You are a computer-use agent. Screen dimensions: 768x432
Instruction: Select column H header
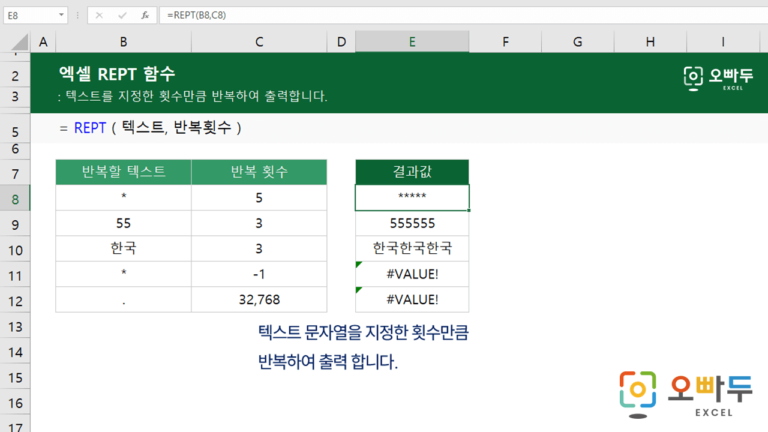click(x=650, y=42)
